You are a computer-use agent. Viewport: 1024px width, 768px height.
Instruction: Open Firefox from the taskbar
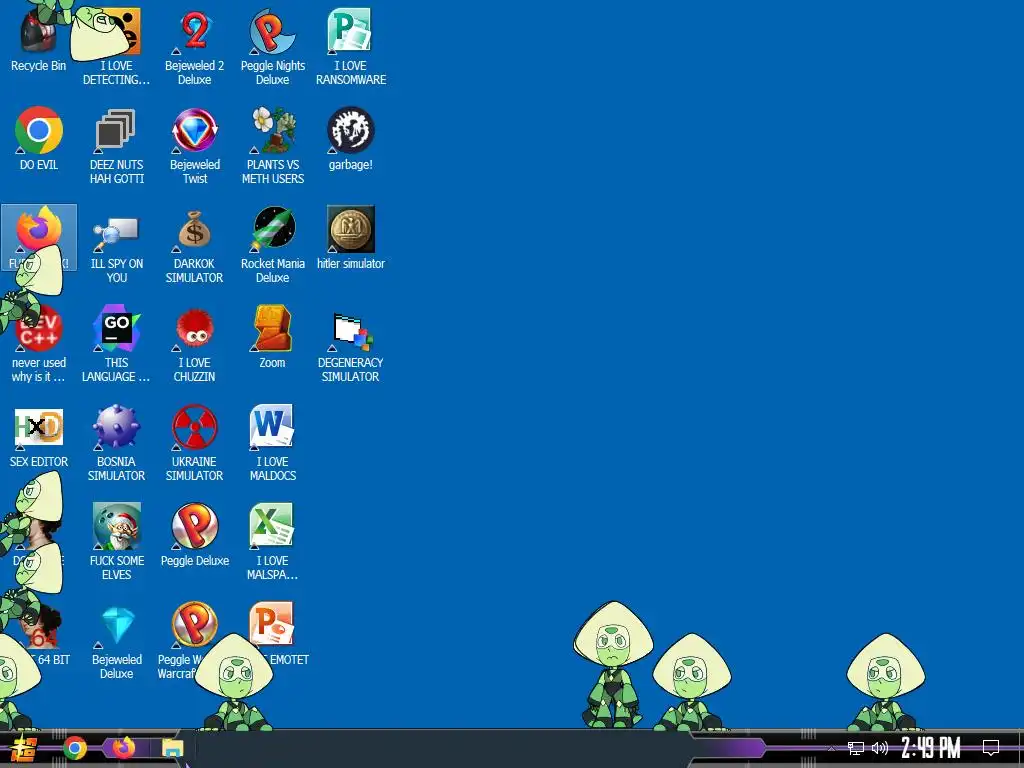123,748
